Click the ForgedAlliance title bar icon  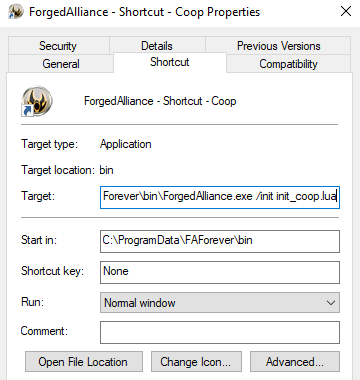(x=15, y=12)
